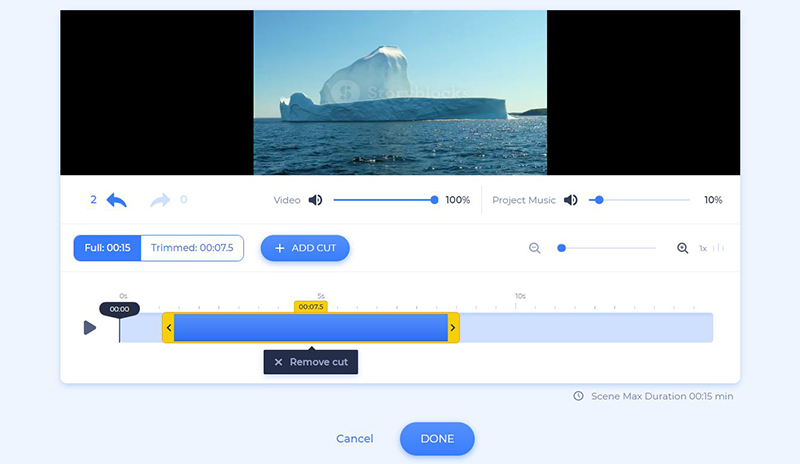The image size is (800, 464).
Task: Click the Scene Max Duration 00:15 min text
Action: coord(662,396)
